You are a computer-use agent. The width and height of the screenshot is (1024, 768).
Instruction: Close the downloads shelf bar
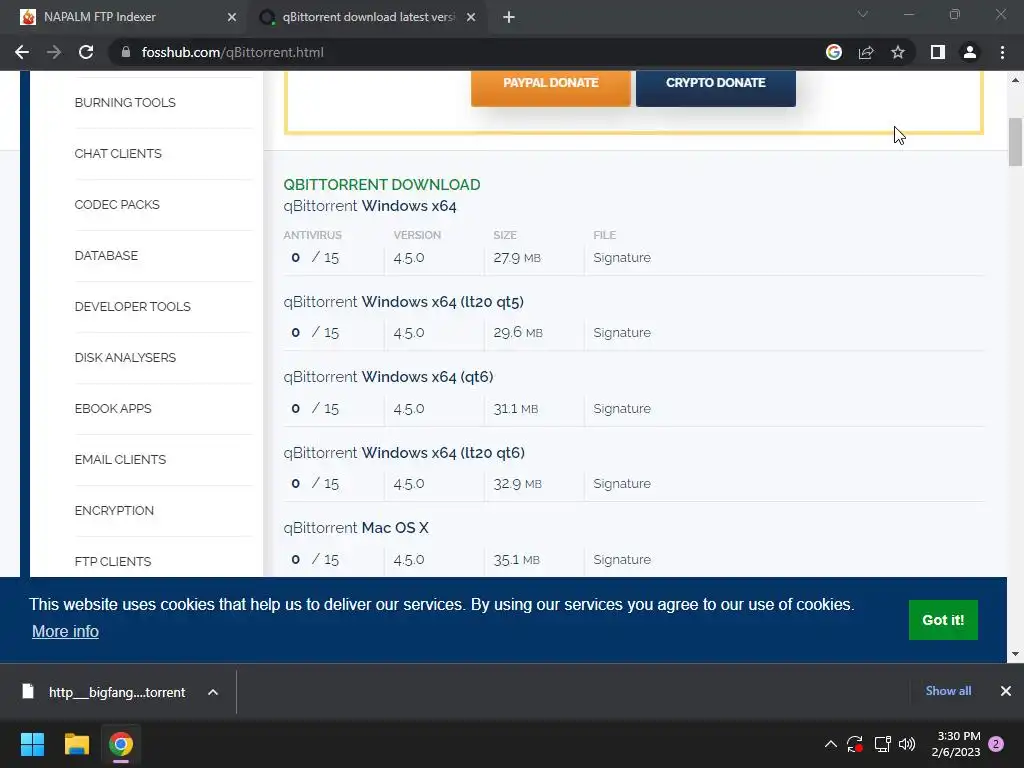(x=1006, y=690)
